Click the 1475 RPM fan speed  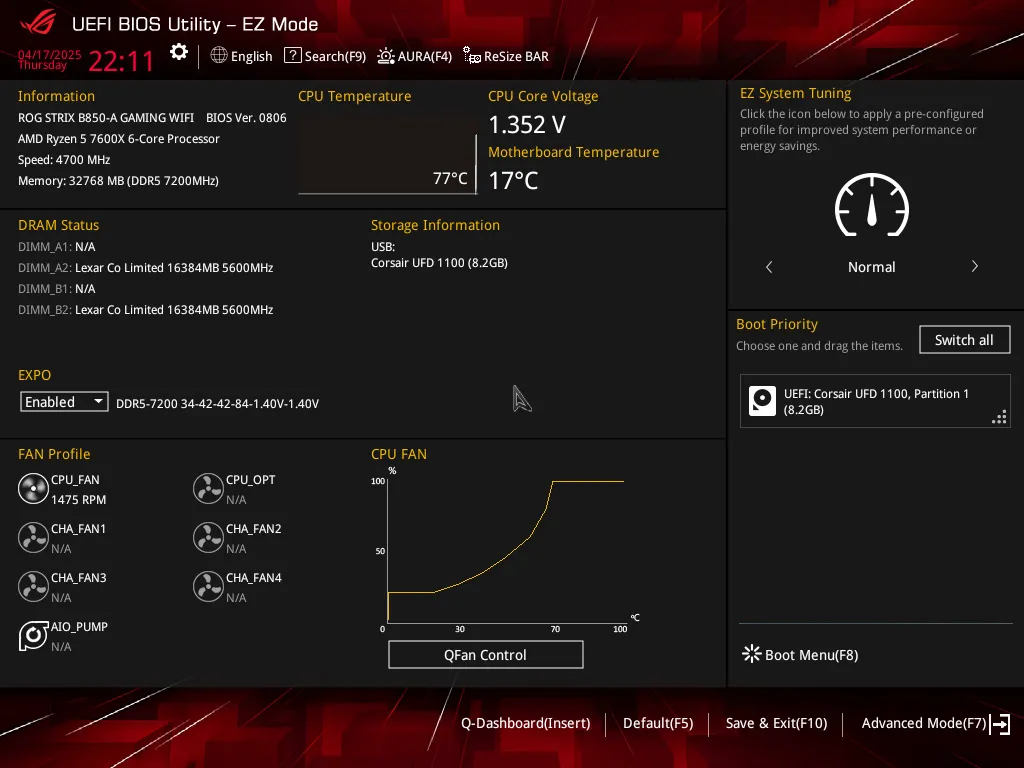(78, 500)
